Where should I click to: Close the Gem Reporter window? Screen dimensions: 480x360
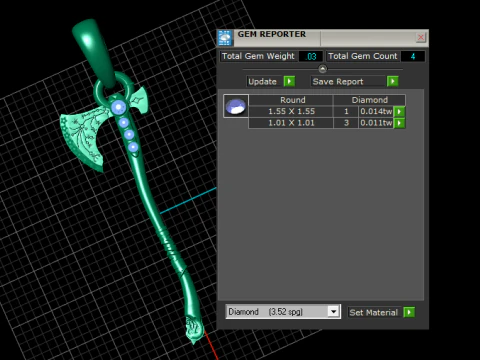point(421,37)
